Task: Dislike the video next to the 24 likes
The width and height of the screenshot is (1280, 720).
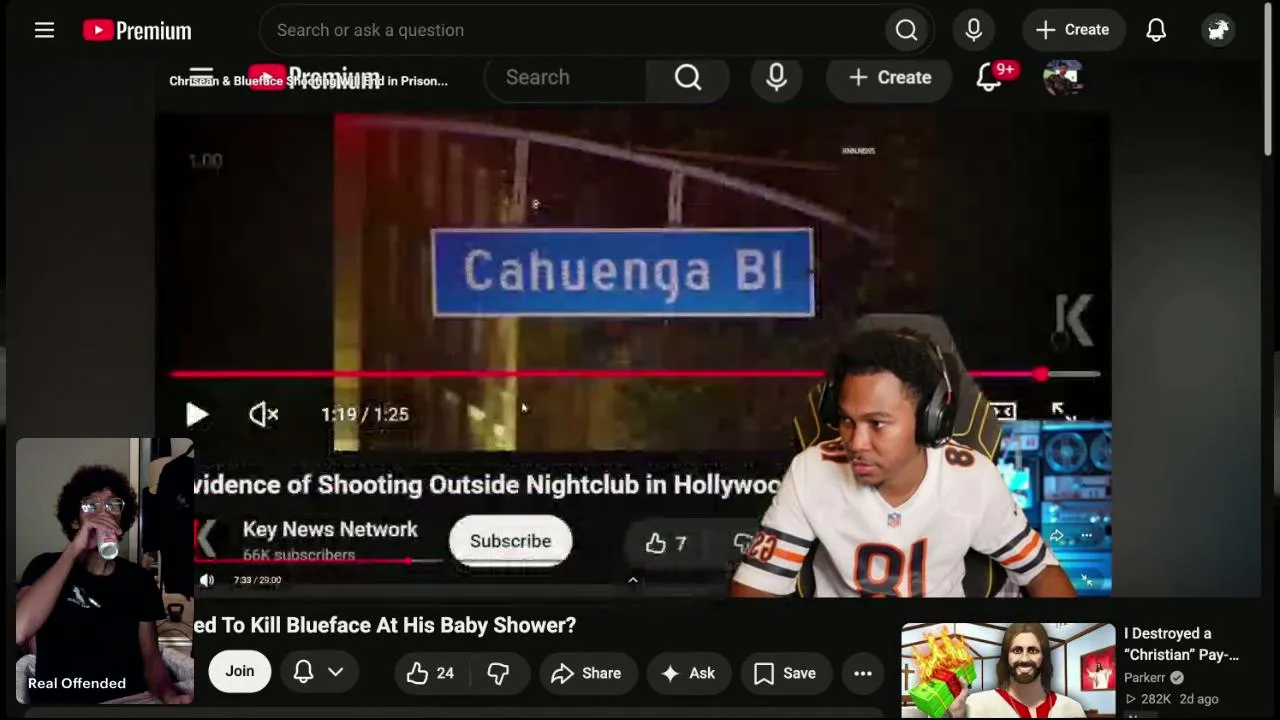Action: pyautogui.click(x=498, y=673)
